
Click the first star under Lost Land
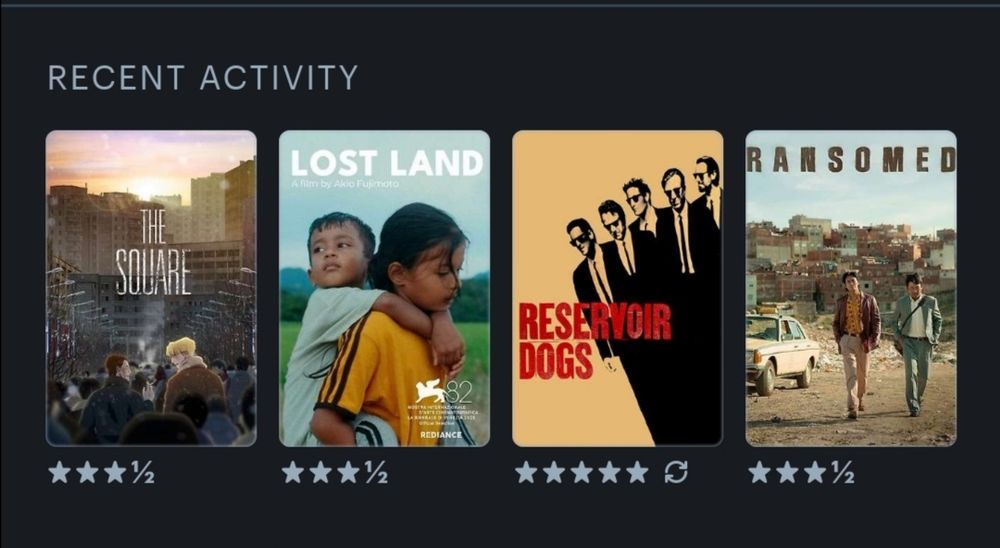[293, 472]
